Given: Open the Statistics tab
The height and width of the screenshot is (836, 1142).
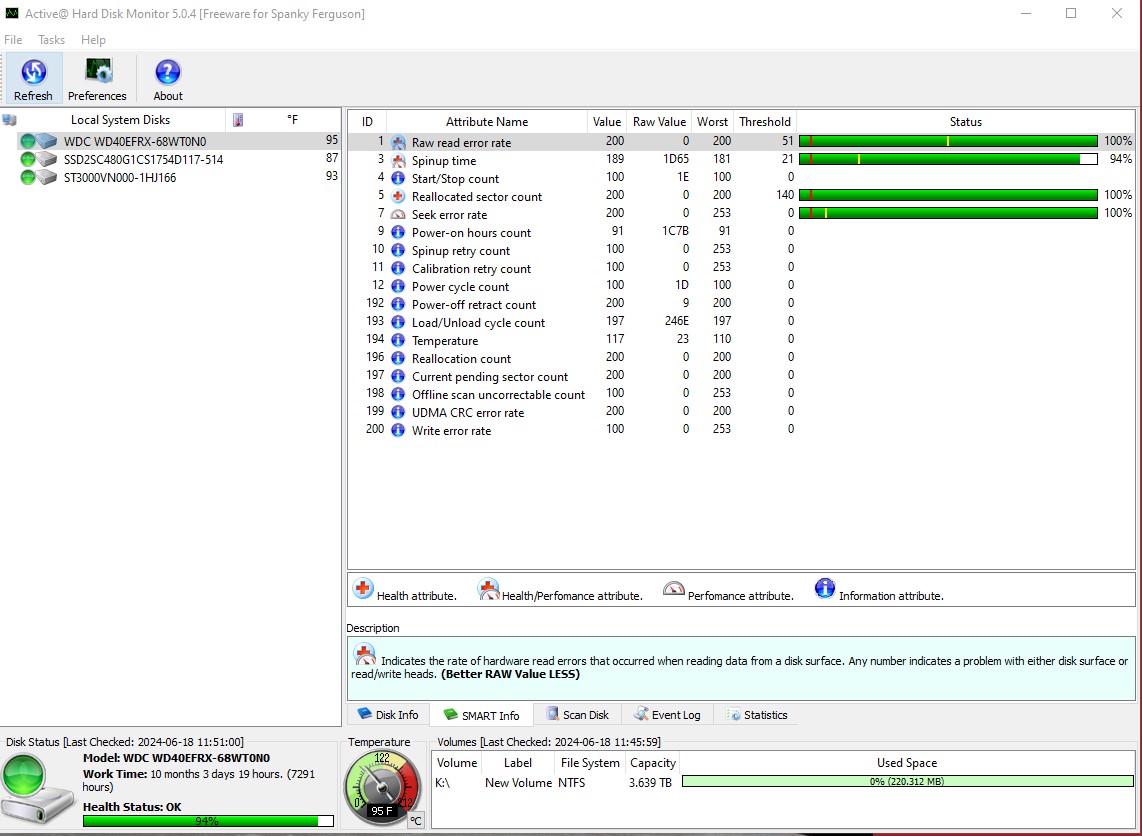Looking at the screenshot, I should coord(757,715).
